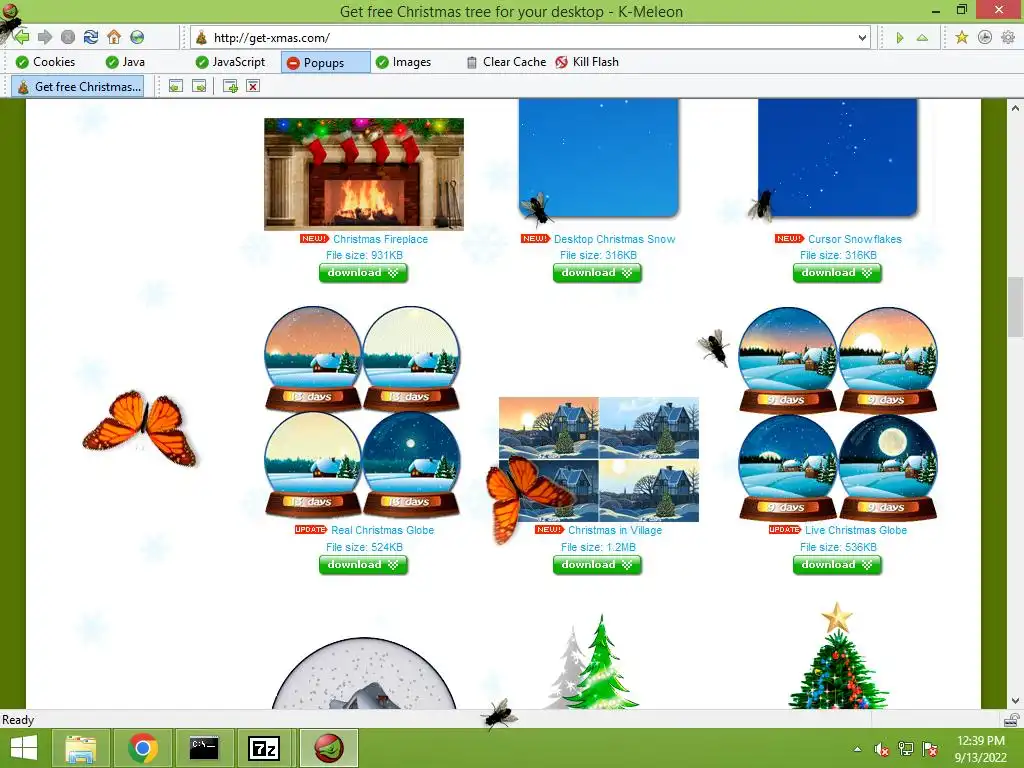
Task: Toggle JavaScript permission
Action: [x=231, y=62]
